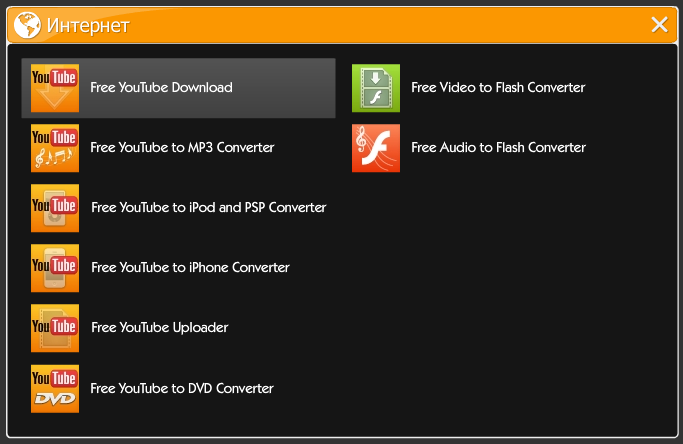Viewport: 683px width, 444px height.
Task: Select the Free YouTube Download label
Action: point(161,88)
